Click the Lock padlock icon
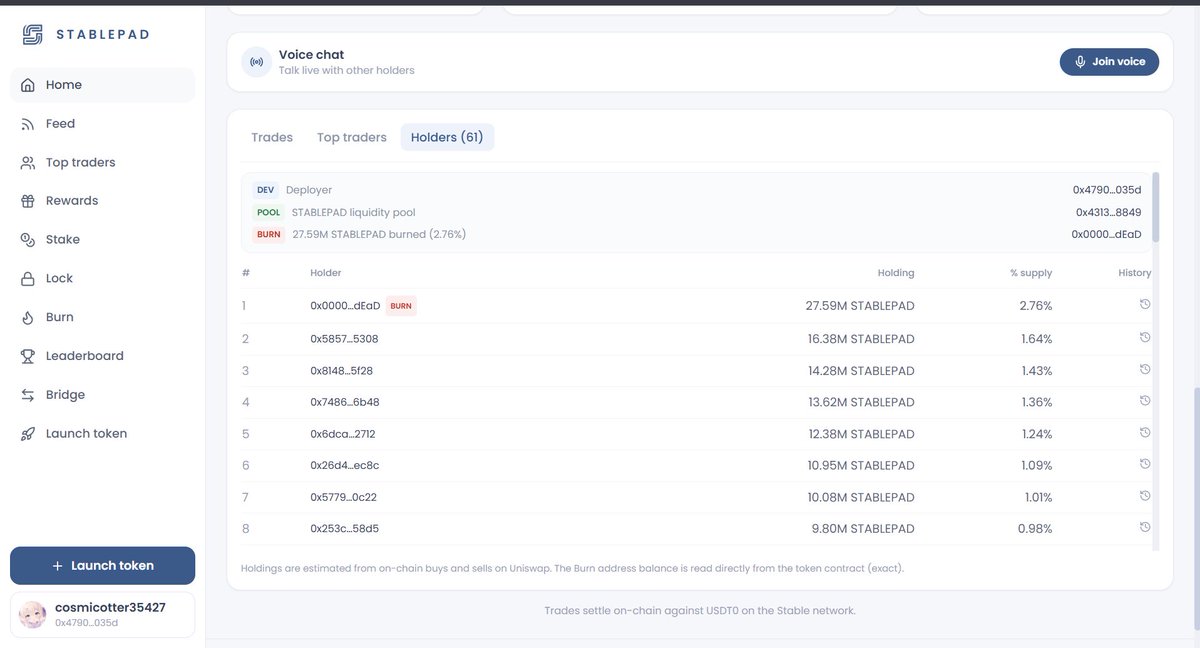 click(x=28, y=278)
